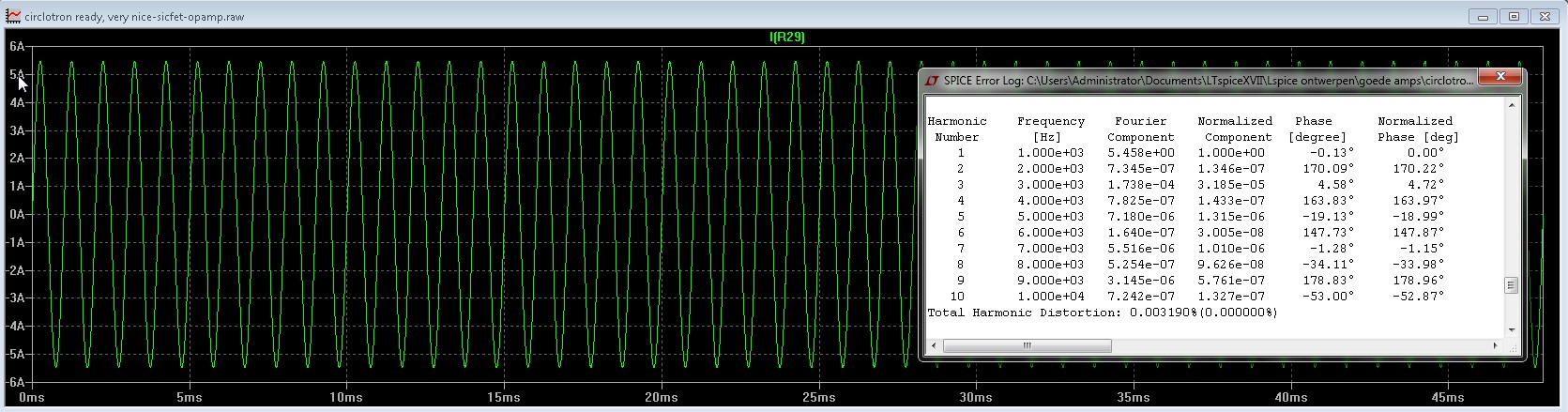
Task: Maximize the circlotron waveform window
Action: tap(1514, 16)
